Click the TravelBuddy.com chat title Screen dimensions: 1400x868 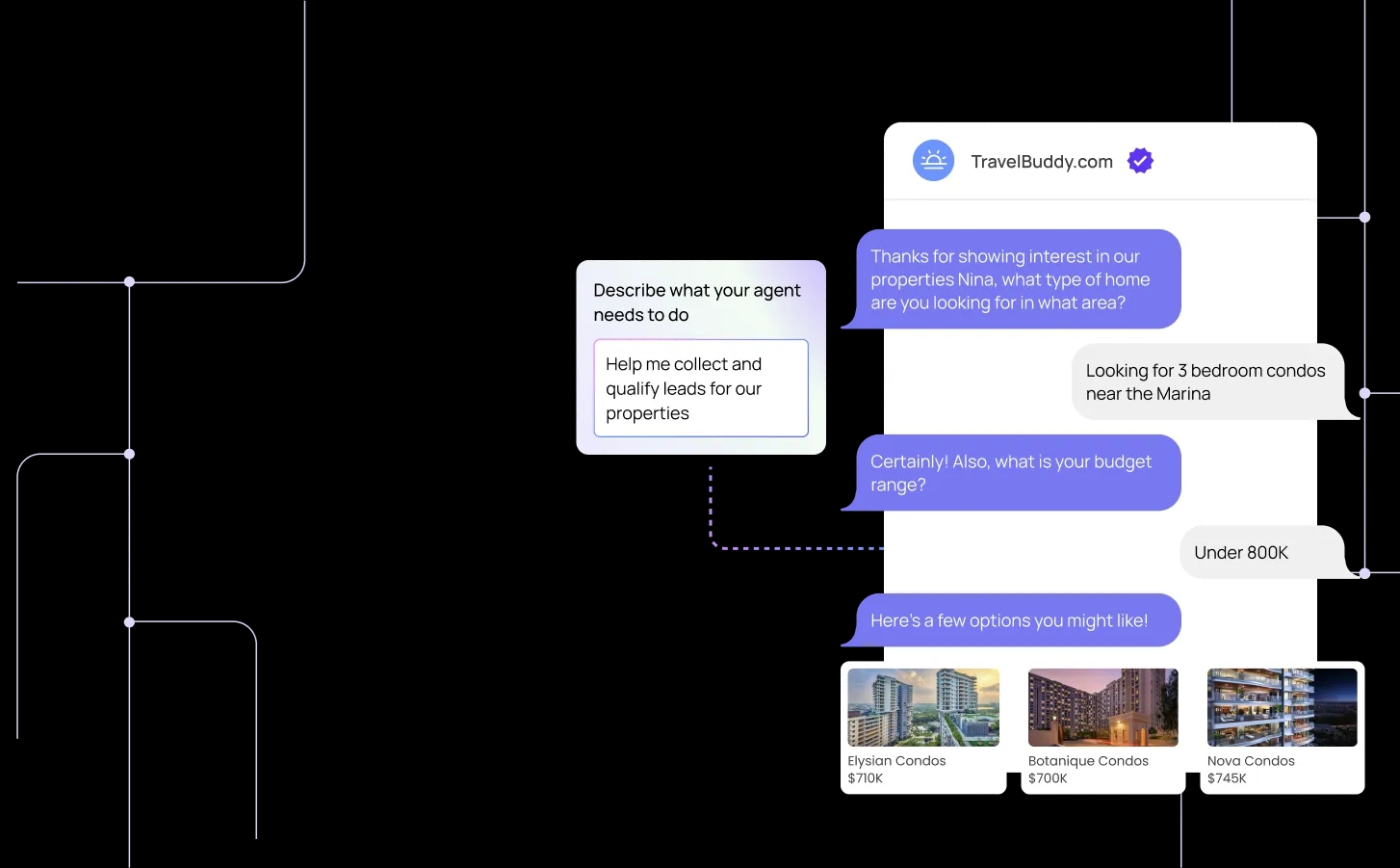click(x=1041, y=162)
